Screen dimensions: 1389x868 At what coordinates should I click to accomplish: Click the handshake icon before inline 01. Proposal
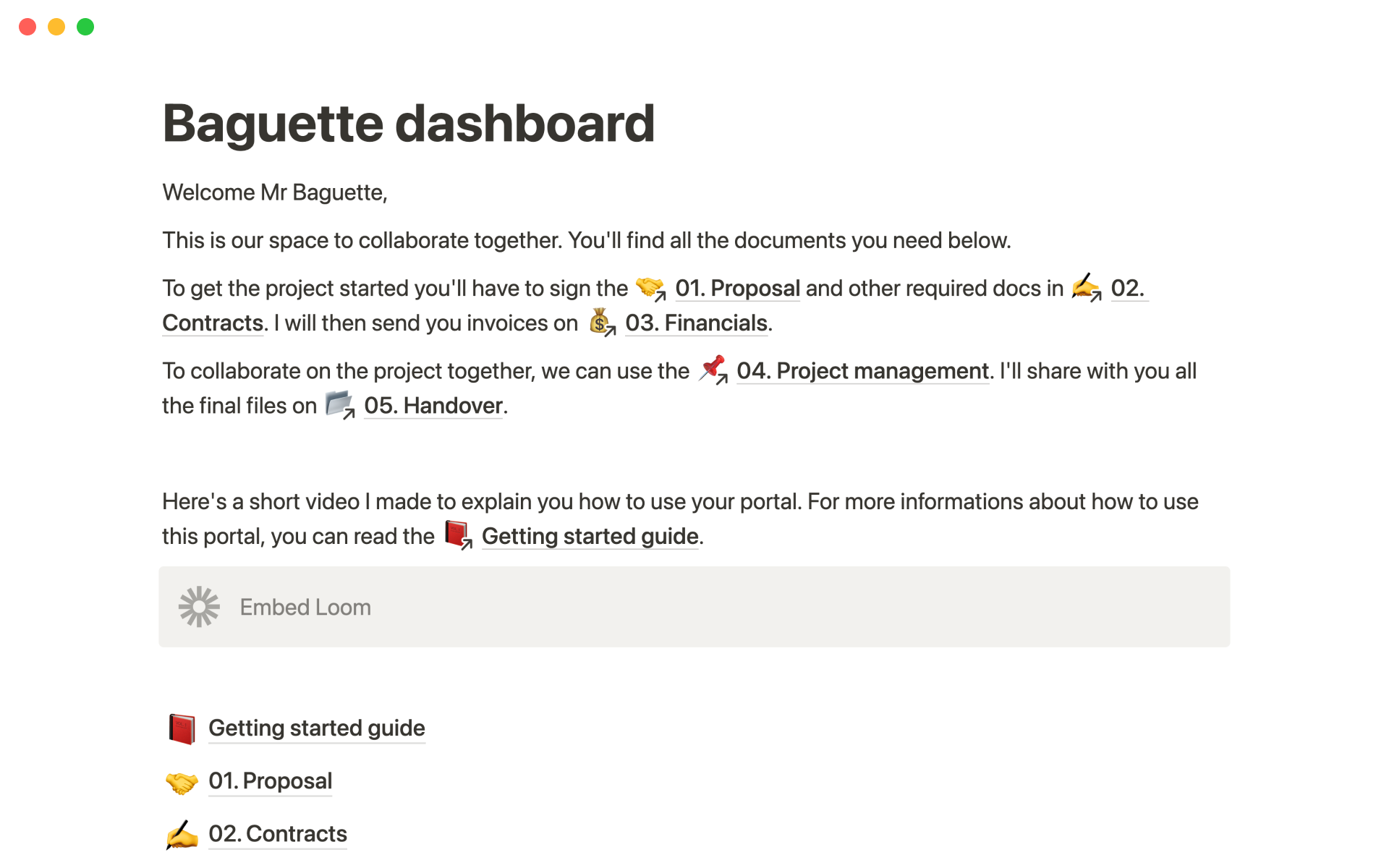pos(650,288)
